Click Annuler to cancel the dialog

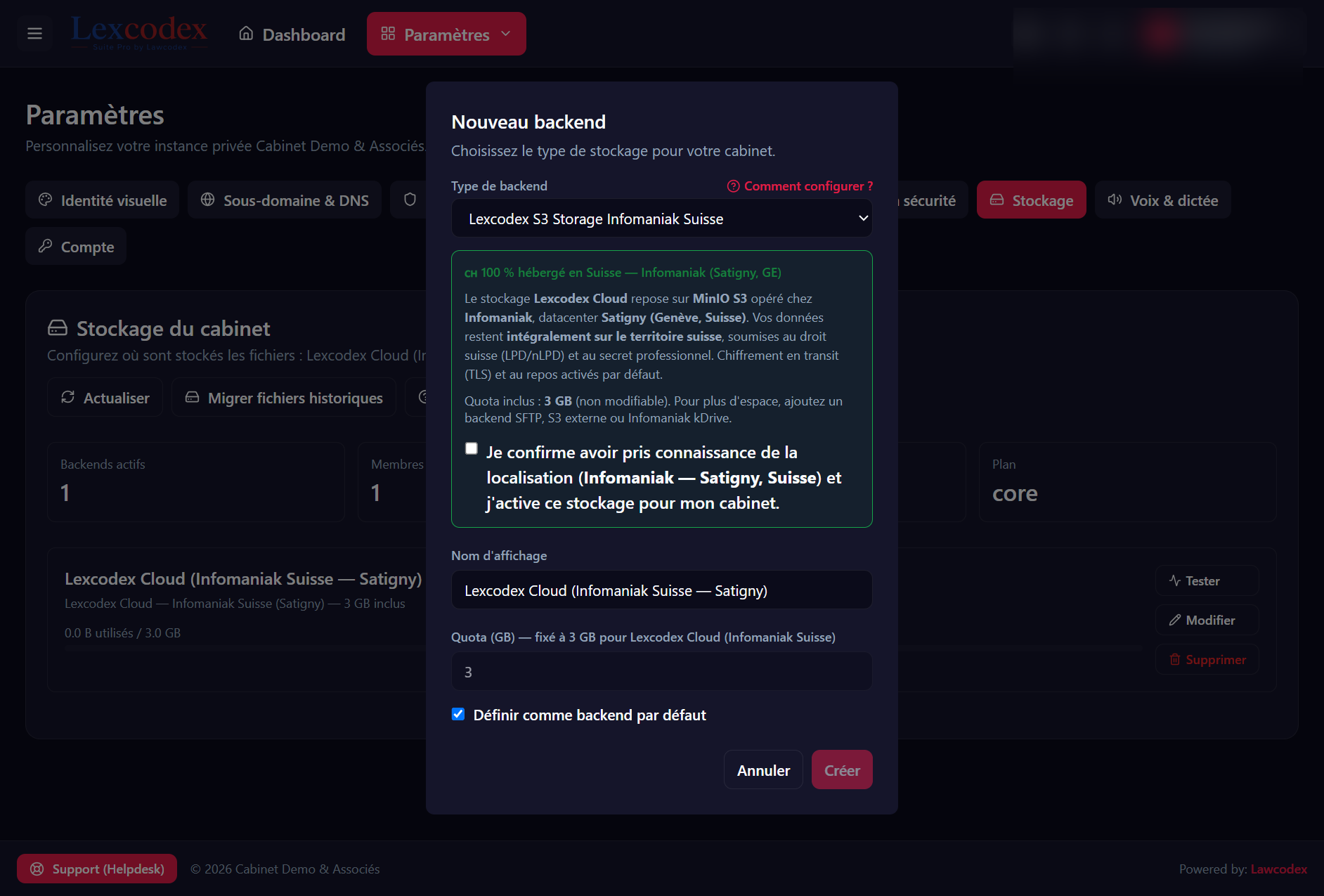(x=763, y=770)
